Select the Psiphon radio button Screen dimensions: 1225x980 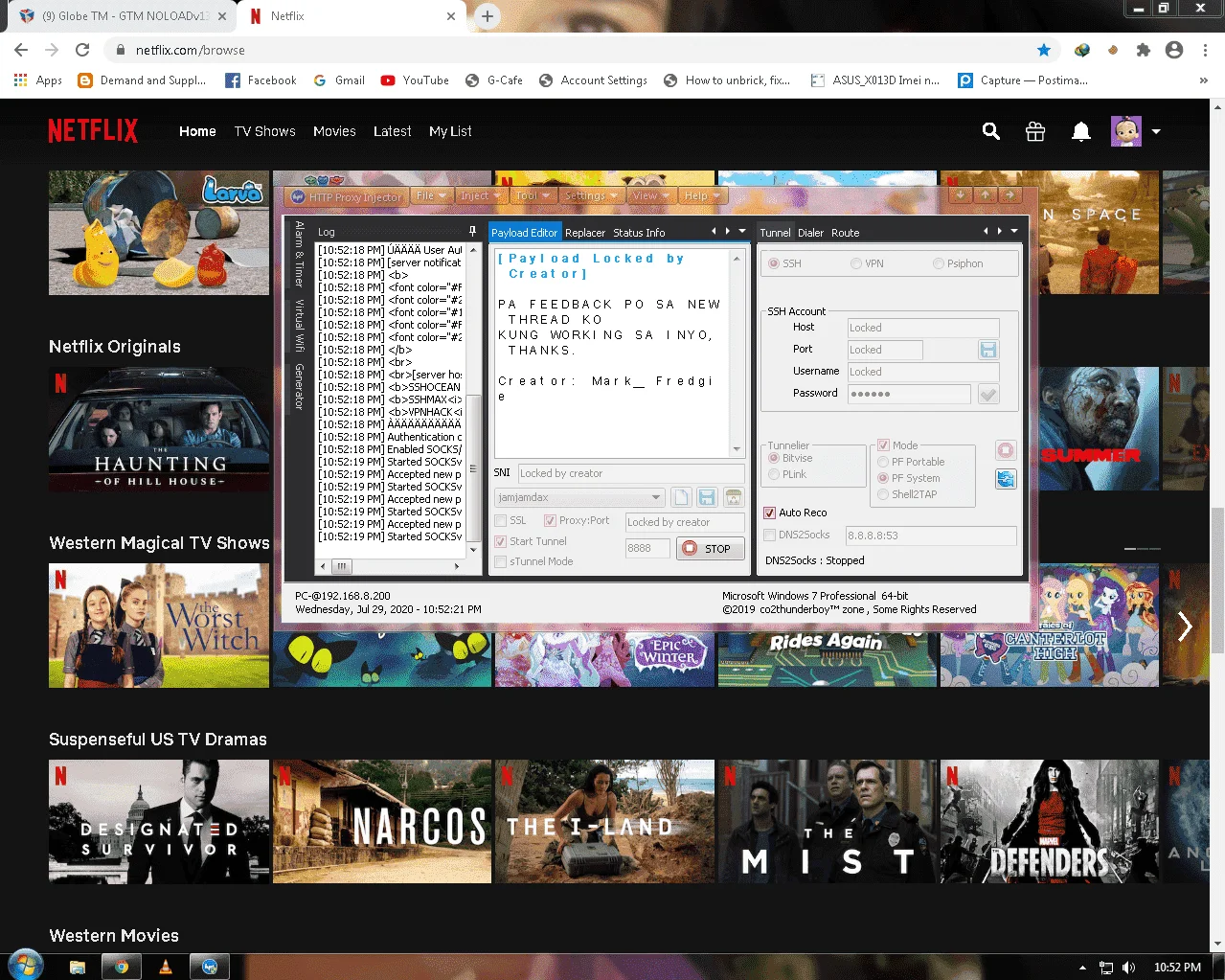coord(939,263)
